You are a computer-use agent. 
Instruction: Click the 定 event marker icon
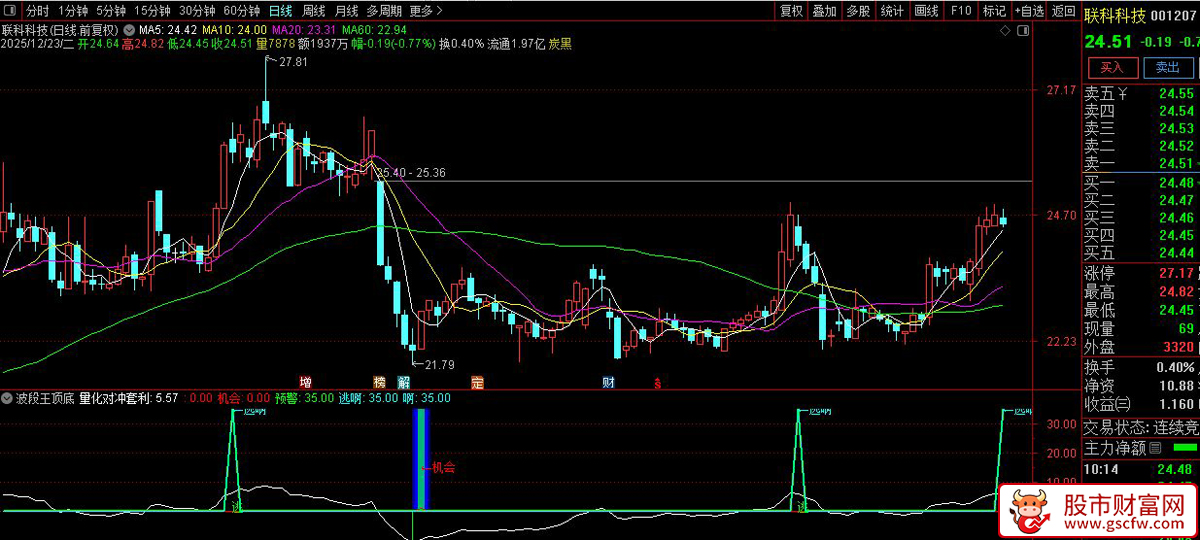coord(477,382)
